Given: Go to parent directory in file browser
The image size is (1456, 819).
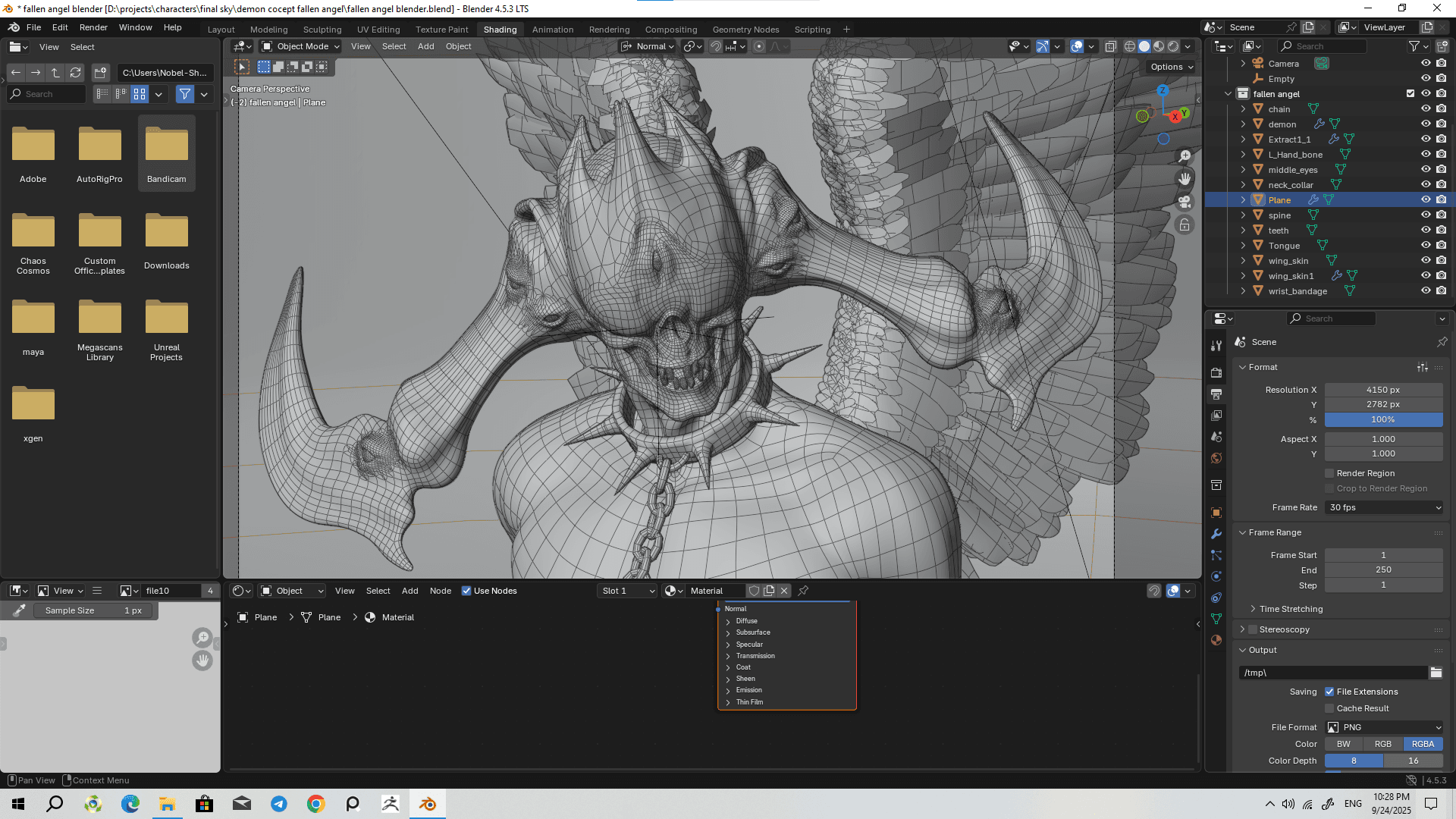Looking at the screenshot, I should click(x=55, y=73).
